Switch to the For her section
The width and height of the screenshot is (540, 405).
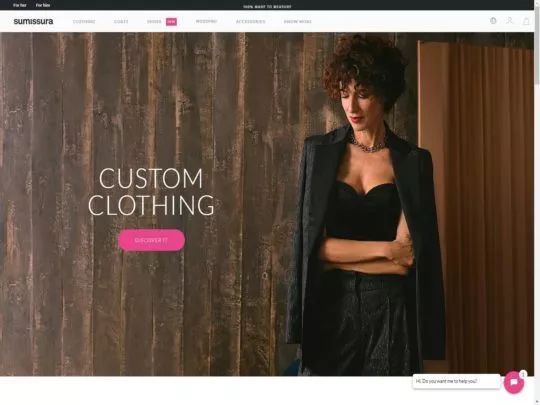pyautogui.click(x=20, y=5)
